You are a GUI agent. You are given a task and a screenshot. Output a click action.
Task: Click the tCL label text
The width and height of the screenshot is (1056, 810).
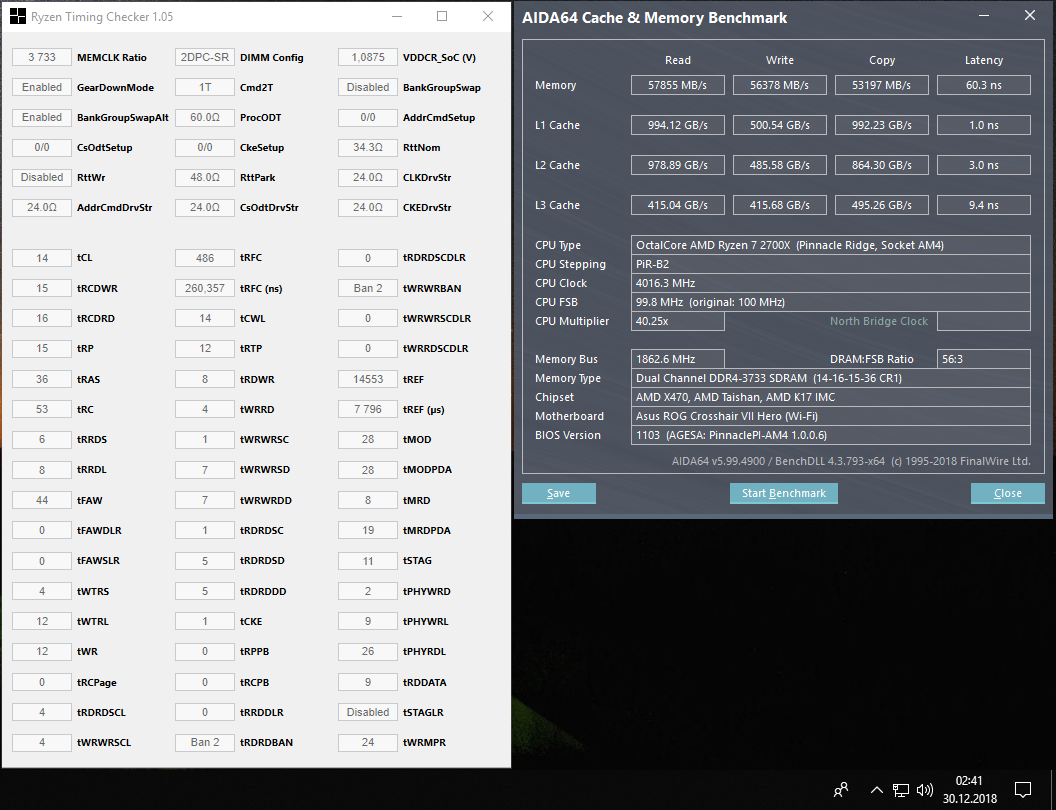85,258
